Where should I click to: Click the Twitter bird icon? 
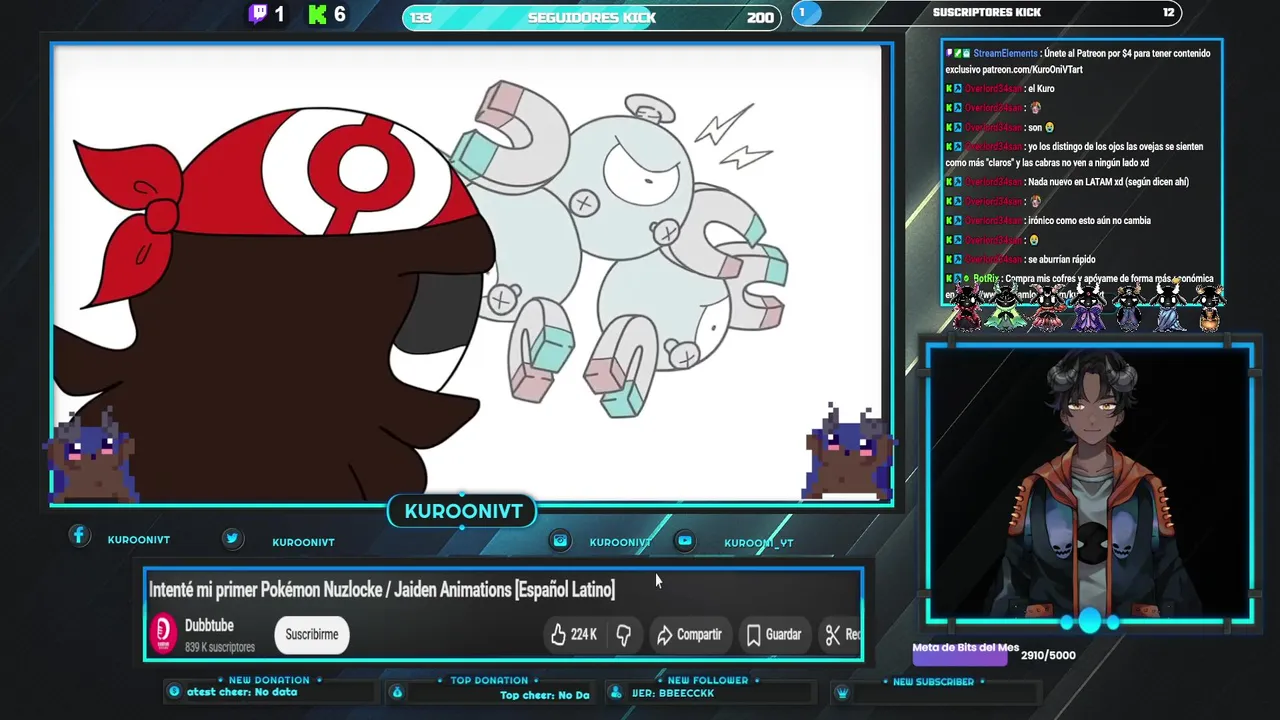(232, 538)
